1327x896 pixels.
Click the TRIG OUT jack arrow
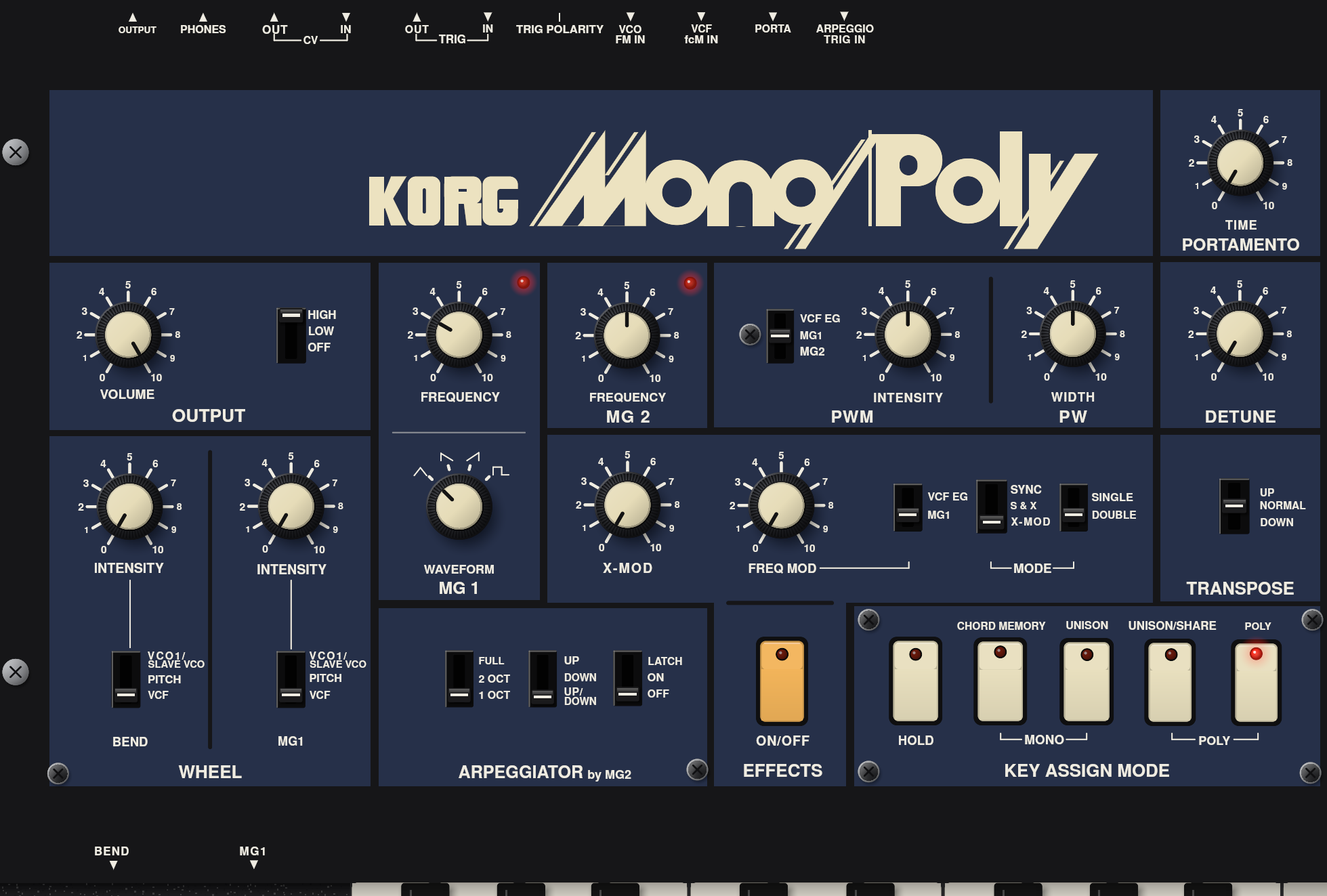point(417,18)
